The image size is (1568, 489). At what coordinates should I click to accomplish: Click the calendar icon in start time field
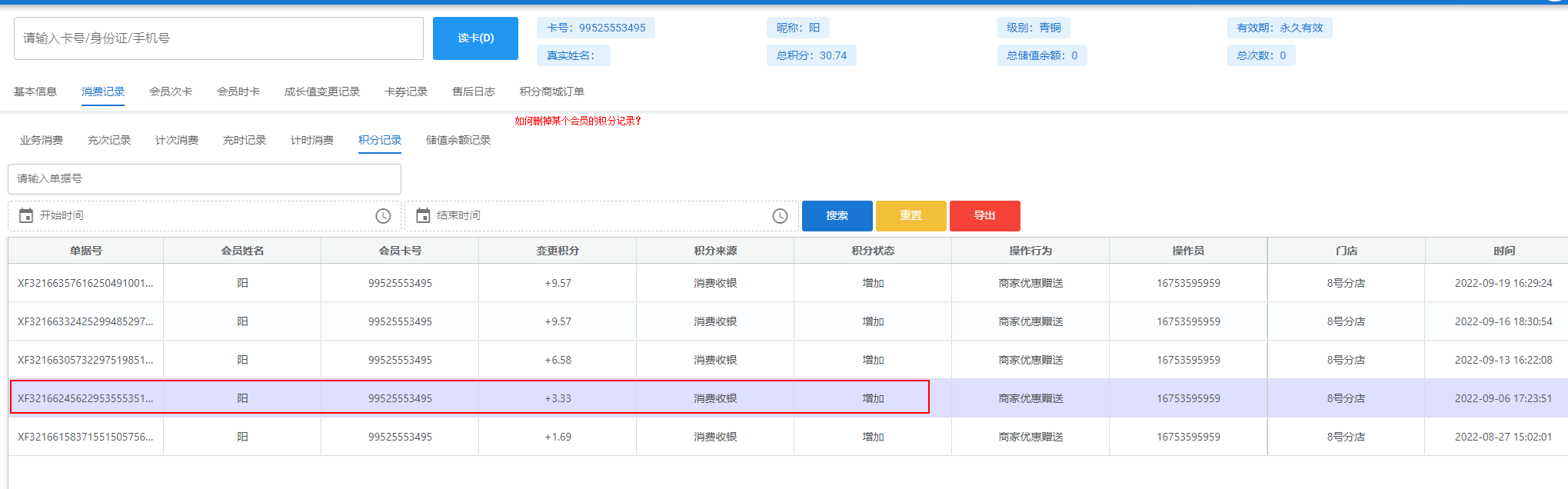tap(26, 216)
